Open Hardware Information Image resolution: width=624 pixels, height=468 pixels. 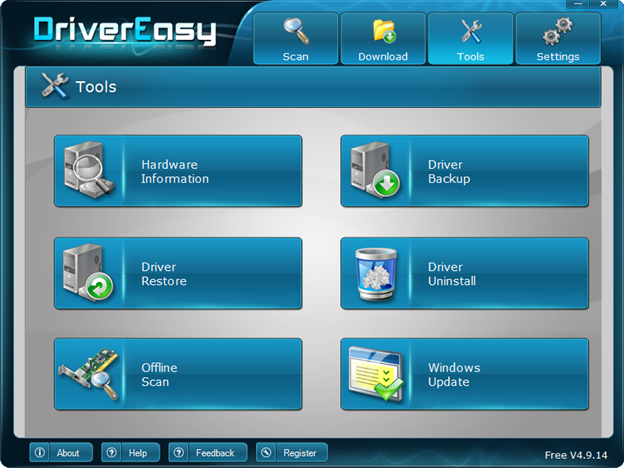pyautogui.click(x=178, y=171)
